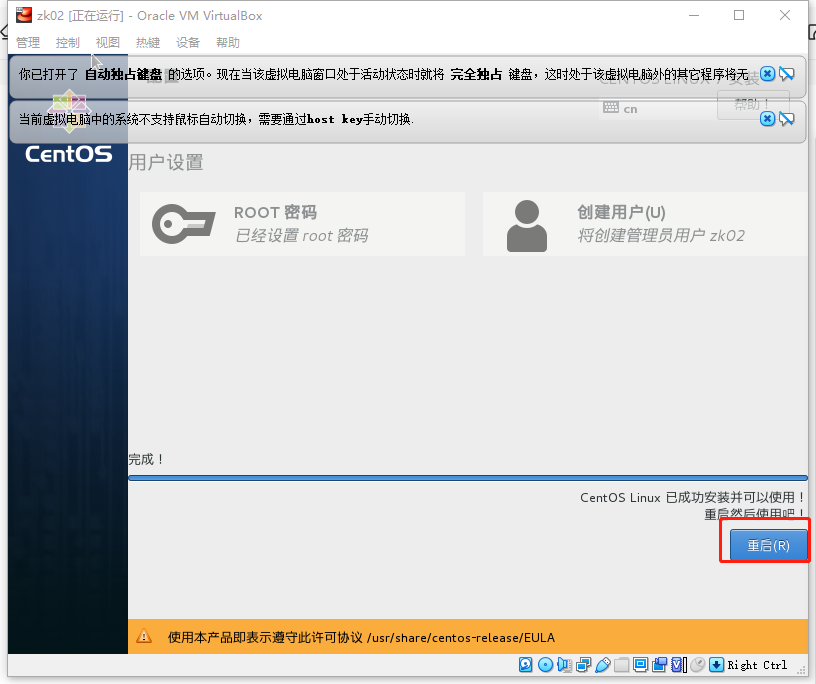This screenshot has height=684, width=816.
Task: Open the ROOT 密码 settings
Action: (x=302, y=224)
